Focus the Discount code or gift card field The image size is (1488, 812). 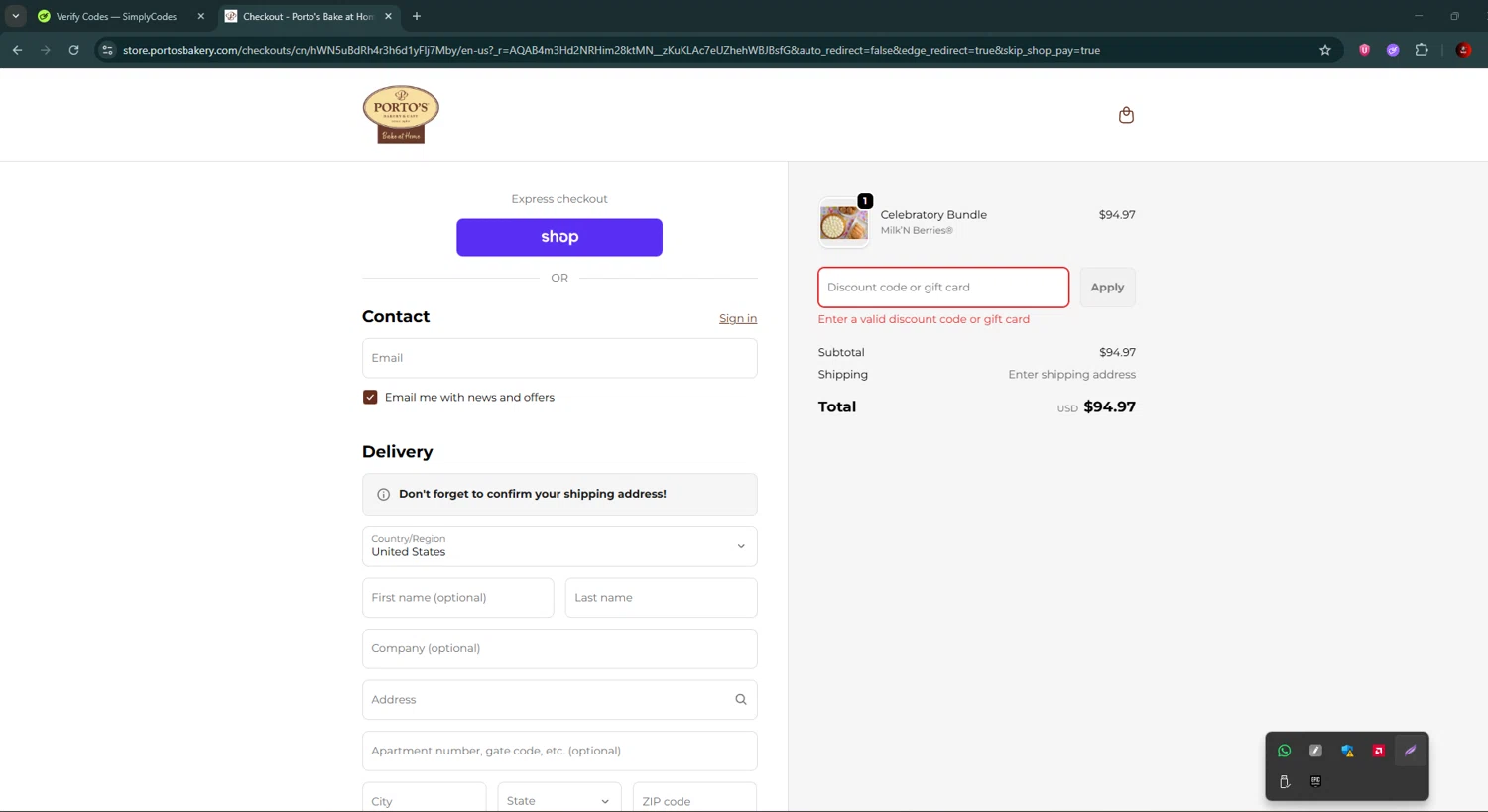pyautogui.click(x=943, y=288)
